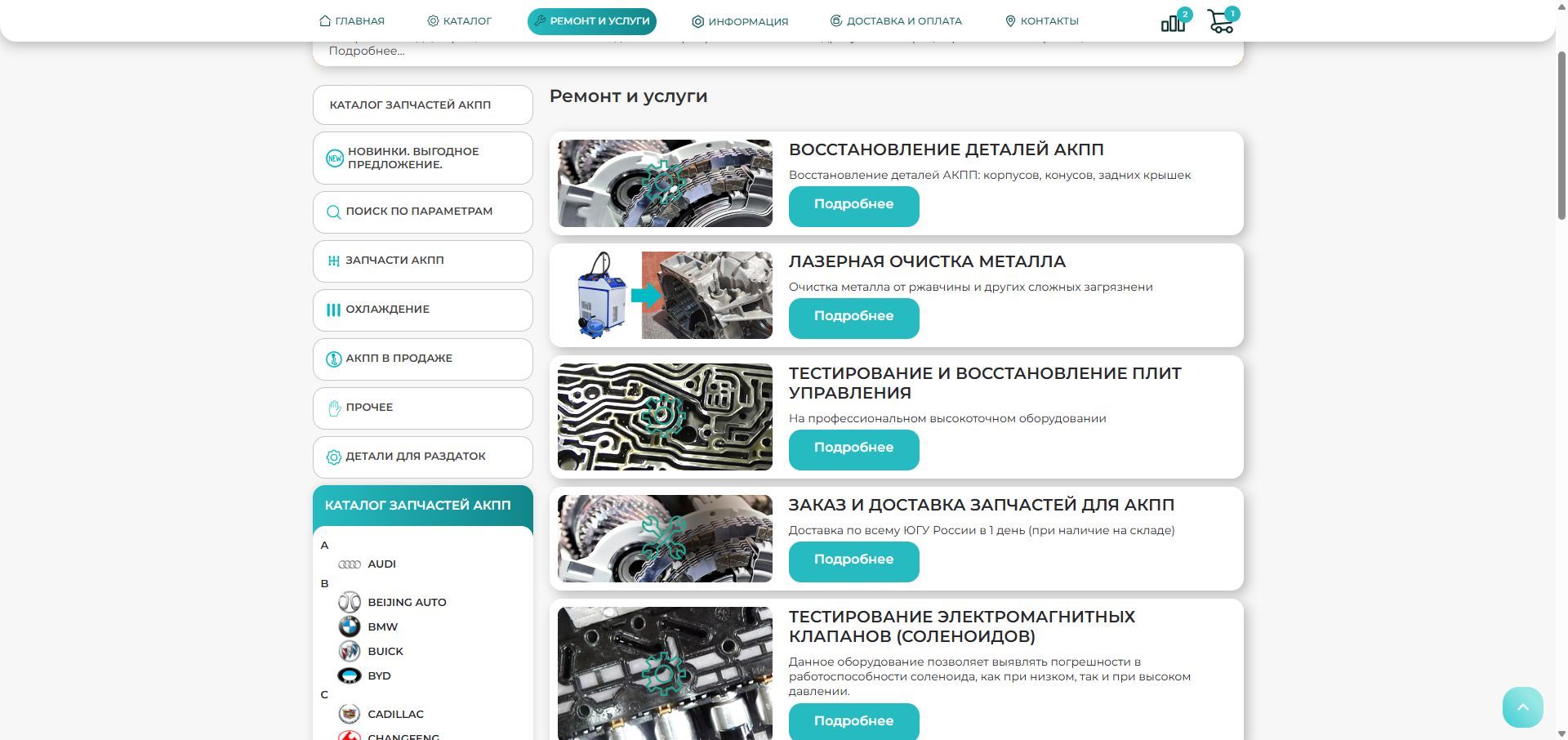Click the gear icon beside Детали для раздаток

coord(334,457)
